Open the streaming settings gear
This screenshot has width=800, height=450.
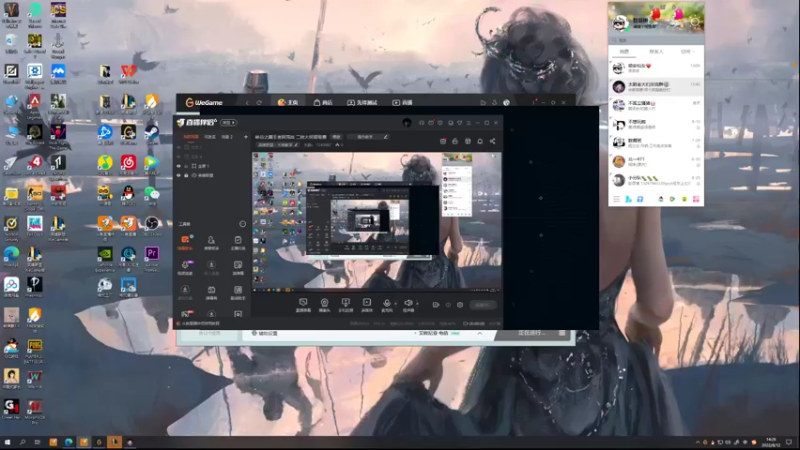[x=460, y=305]
